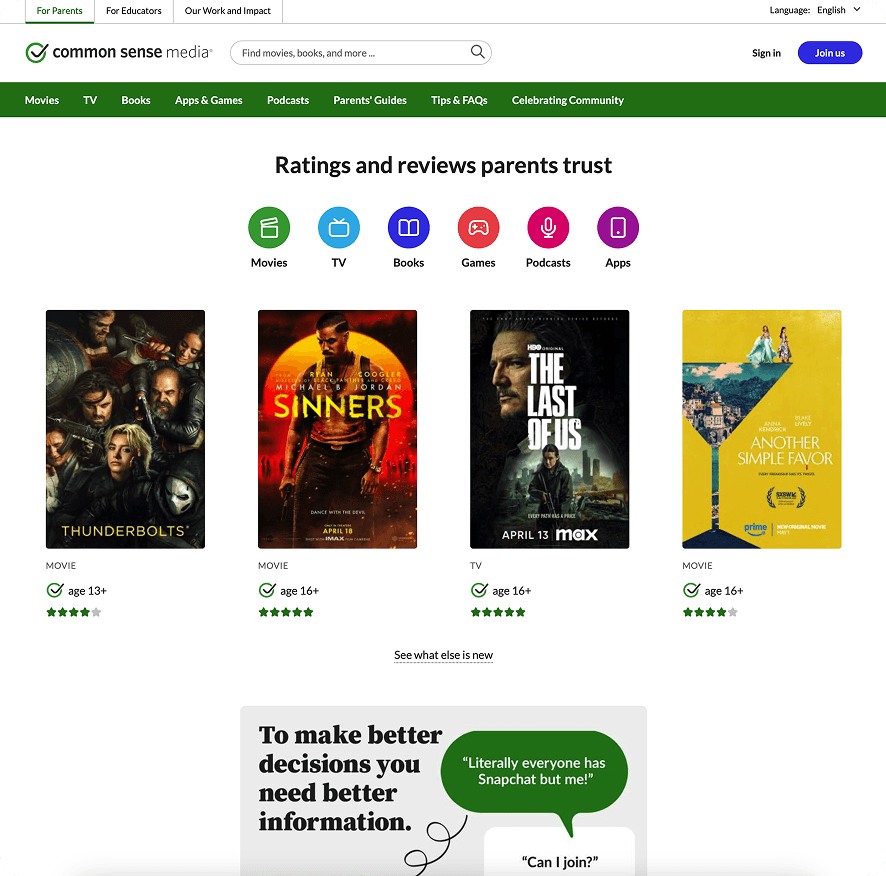The image size is (886, 876).
Task: Open the Another Simple Favor poster
Action: coord(762,429)
